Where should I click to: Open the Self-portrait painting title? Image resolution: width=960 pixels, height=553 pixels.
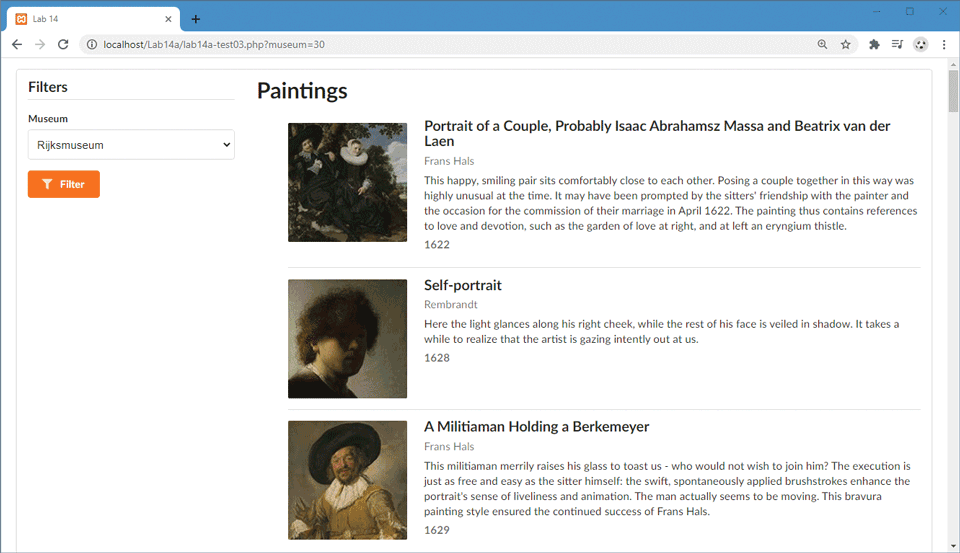click(462, 285)
